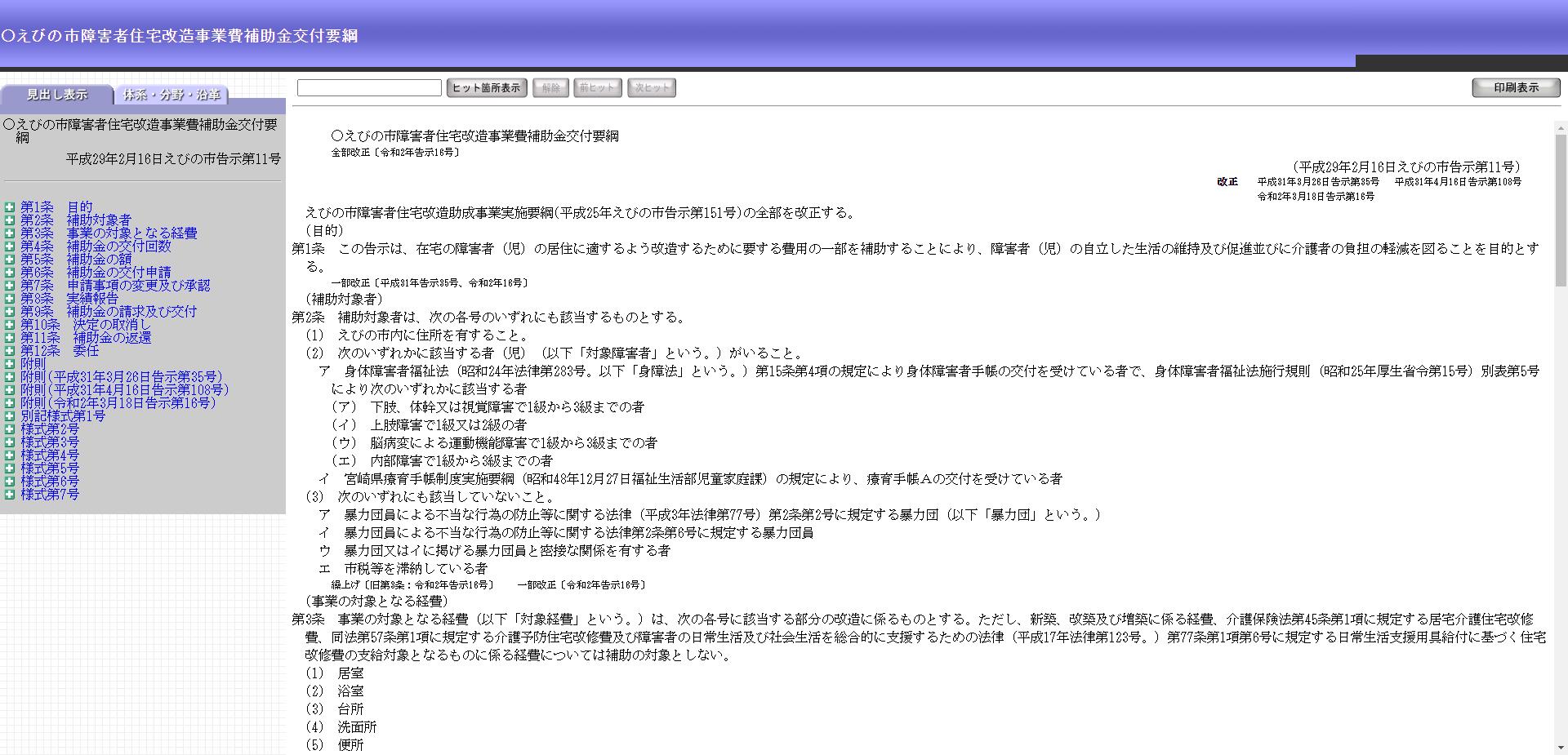Click the plus icon beside 別記様式第1号
This screenshot has height=755, width=1568.
click(x=10, y=416)
